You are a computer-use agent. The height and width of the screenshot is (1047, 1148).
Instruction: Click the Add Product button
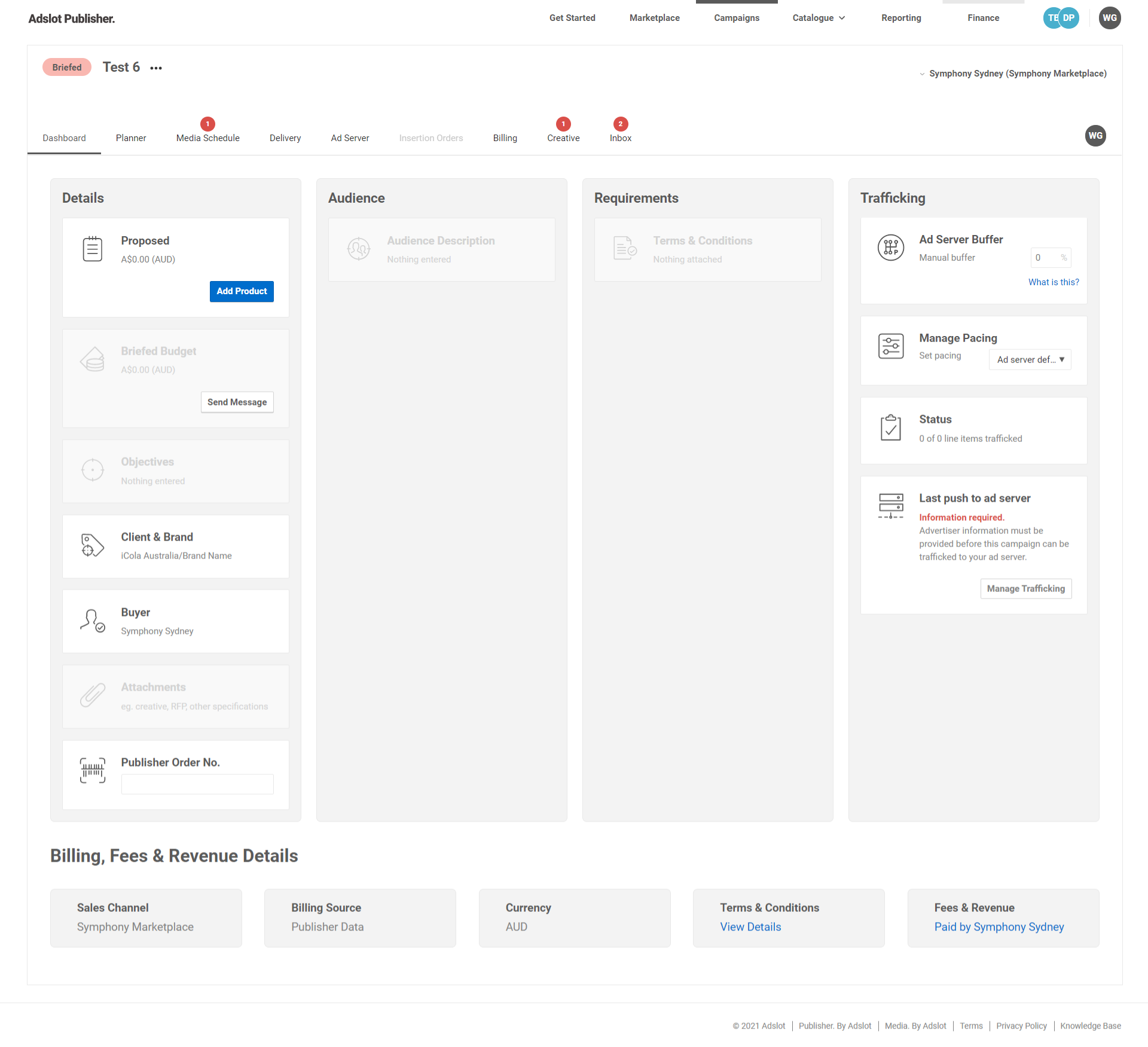coord(242,291)
